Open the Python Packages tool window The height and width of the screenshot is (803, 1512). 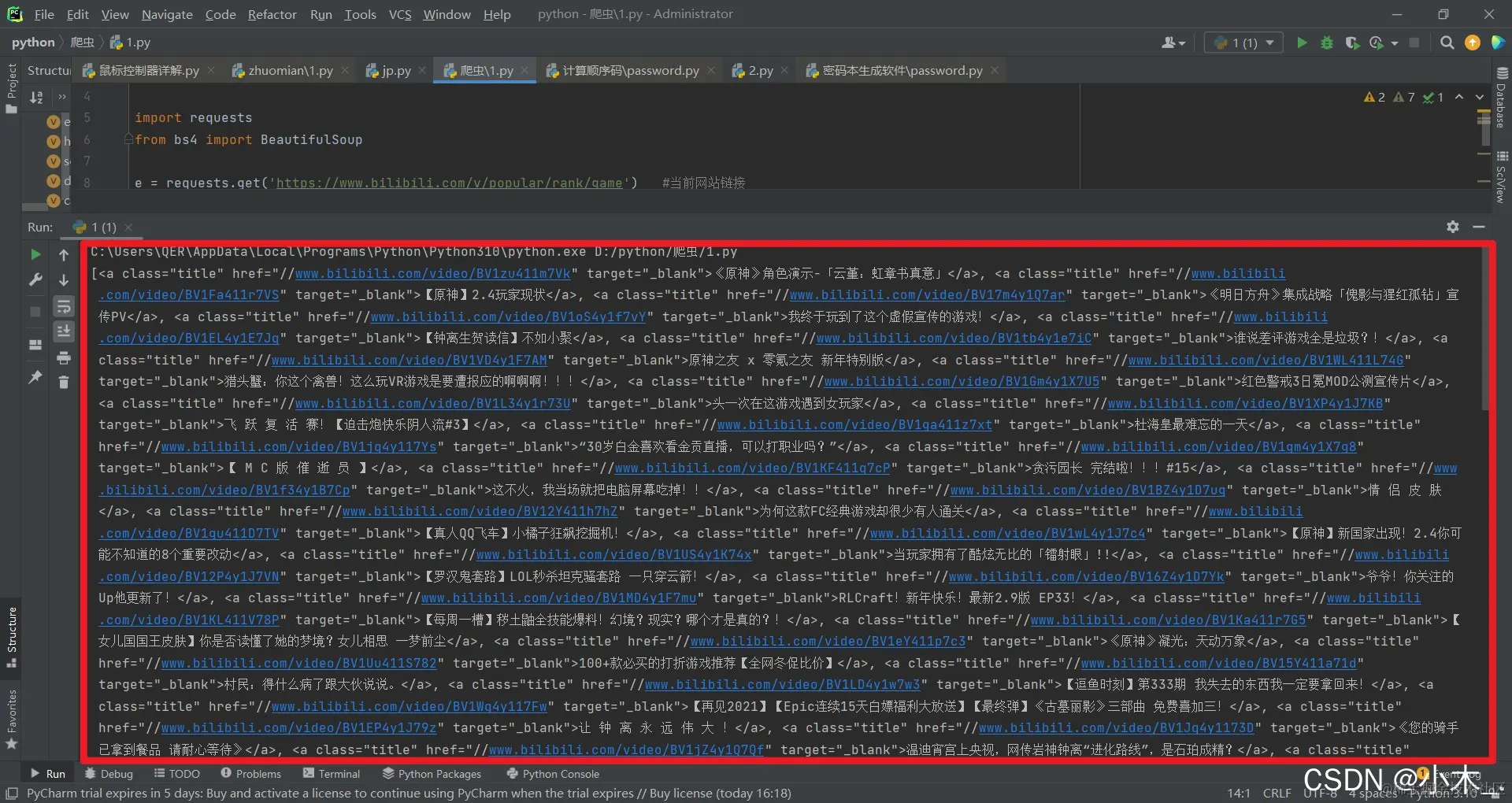tap(432, 774)
